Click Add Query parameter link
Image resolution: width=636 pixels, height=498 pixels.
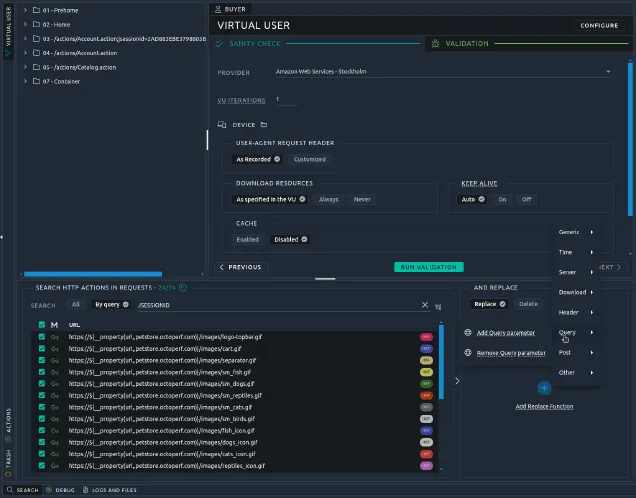[505, 333]
